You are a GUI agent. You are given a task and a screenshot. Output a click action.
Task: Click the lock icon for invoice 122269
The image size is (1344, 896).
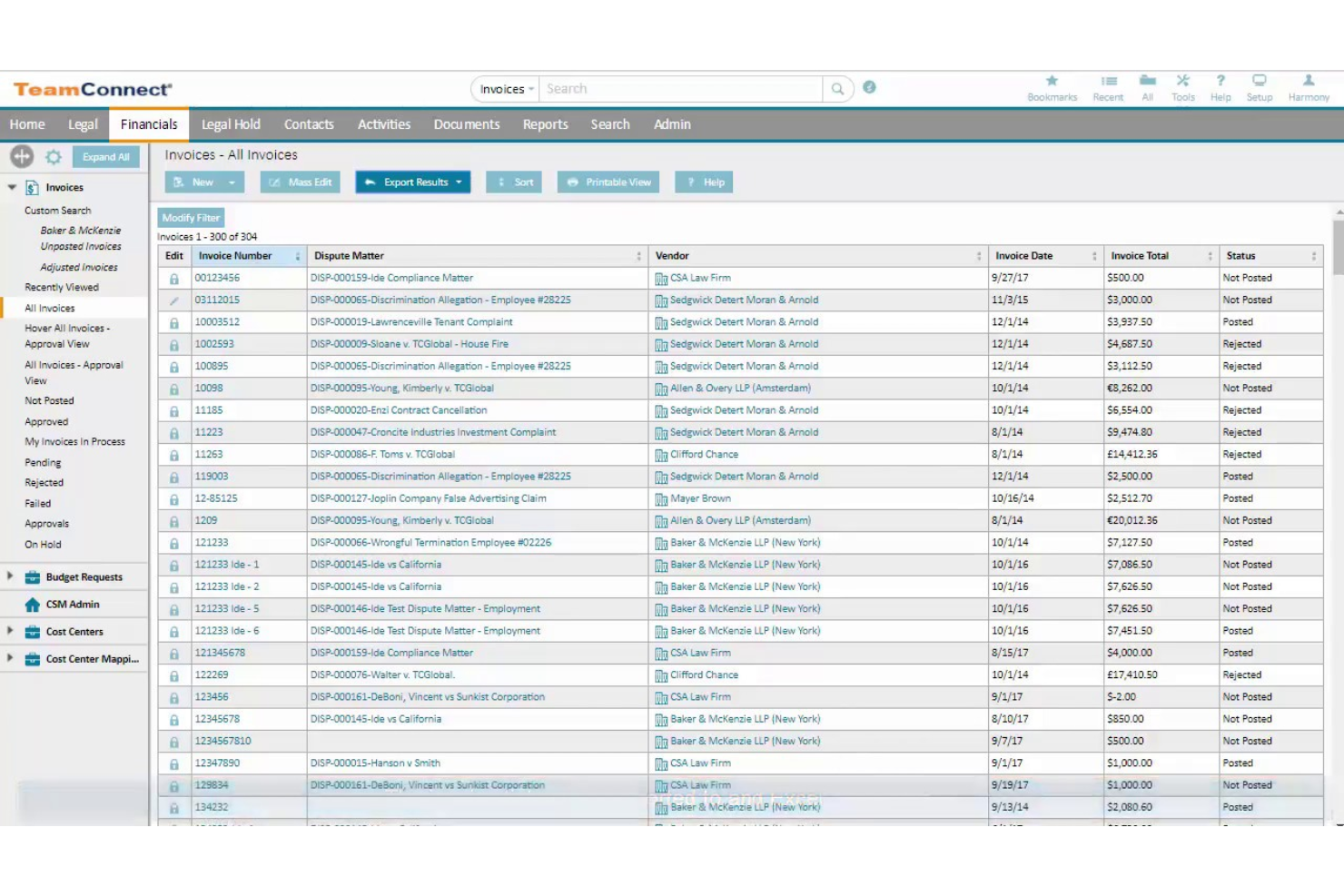coord(173,675)
